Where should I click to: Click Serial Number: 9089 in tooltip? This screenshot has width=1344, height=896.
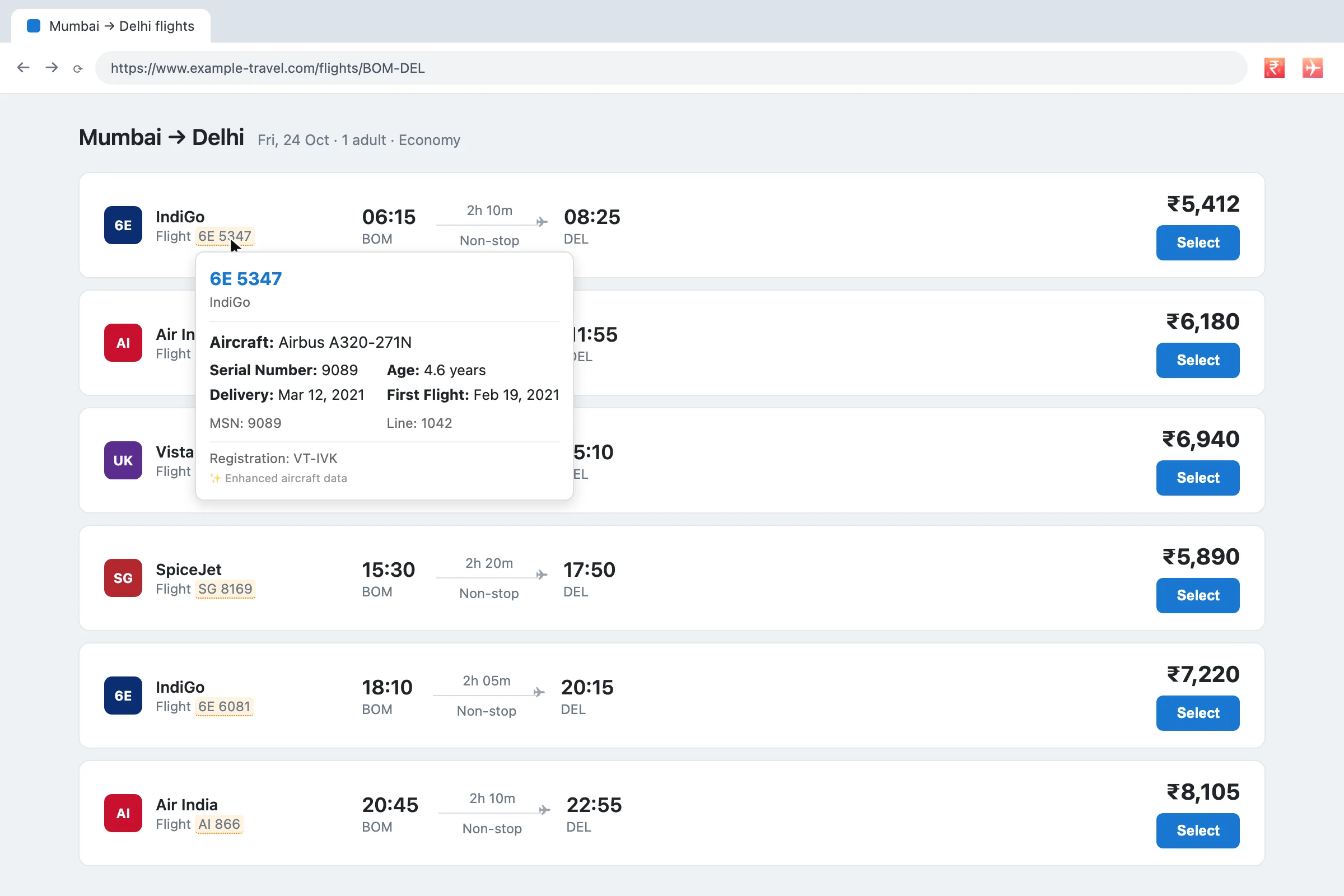283,370
